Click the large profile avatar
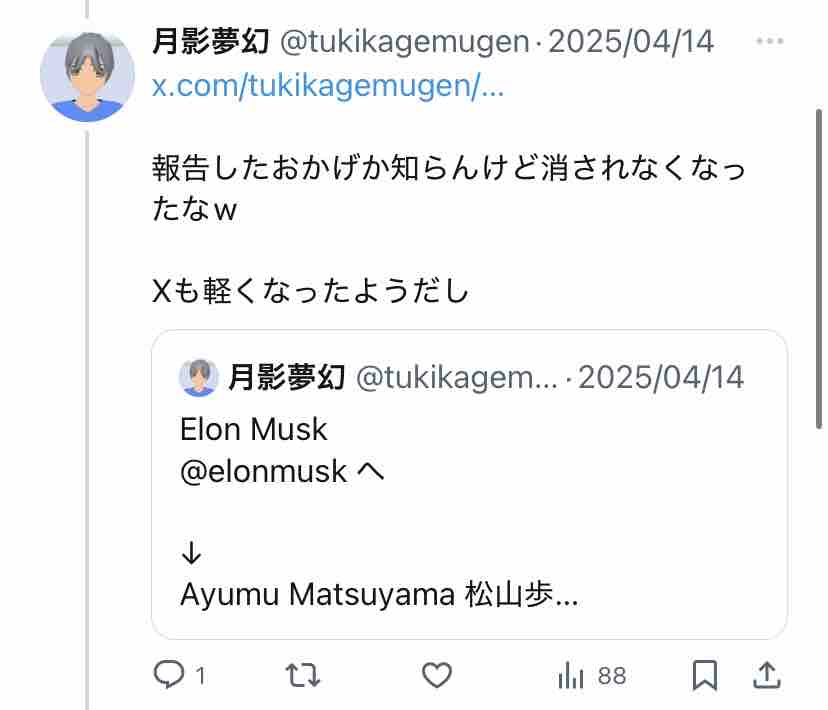The width and height of the screenshot is (828, 710). tap(87, 77)
